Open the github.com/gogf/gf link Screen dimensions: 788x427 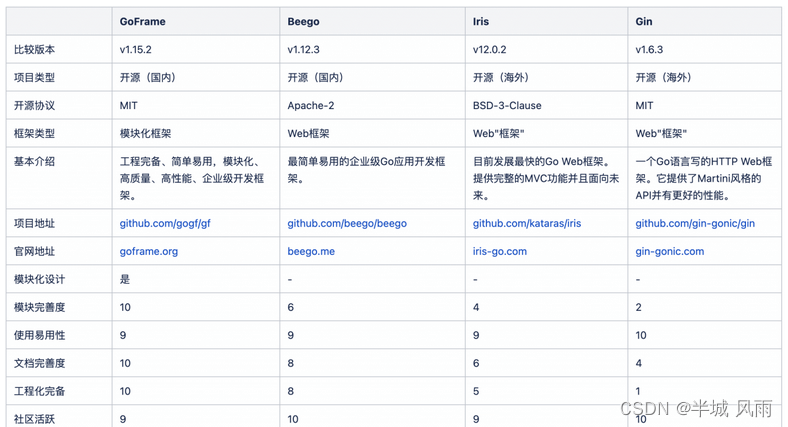click(x=165, y=224)
